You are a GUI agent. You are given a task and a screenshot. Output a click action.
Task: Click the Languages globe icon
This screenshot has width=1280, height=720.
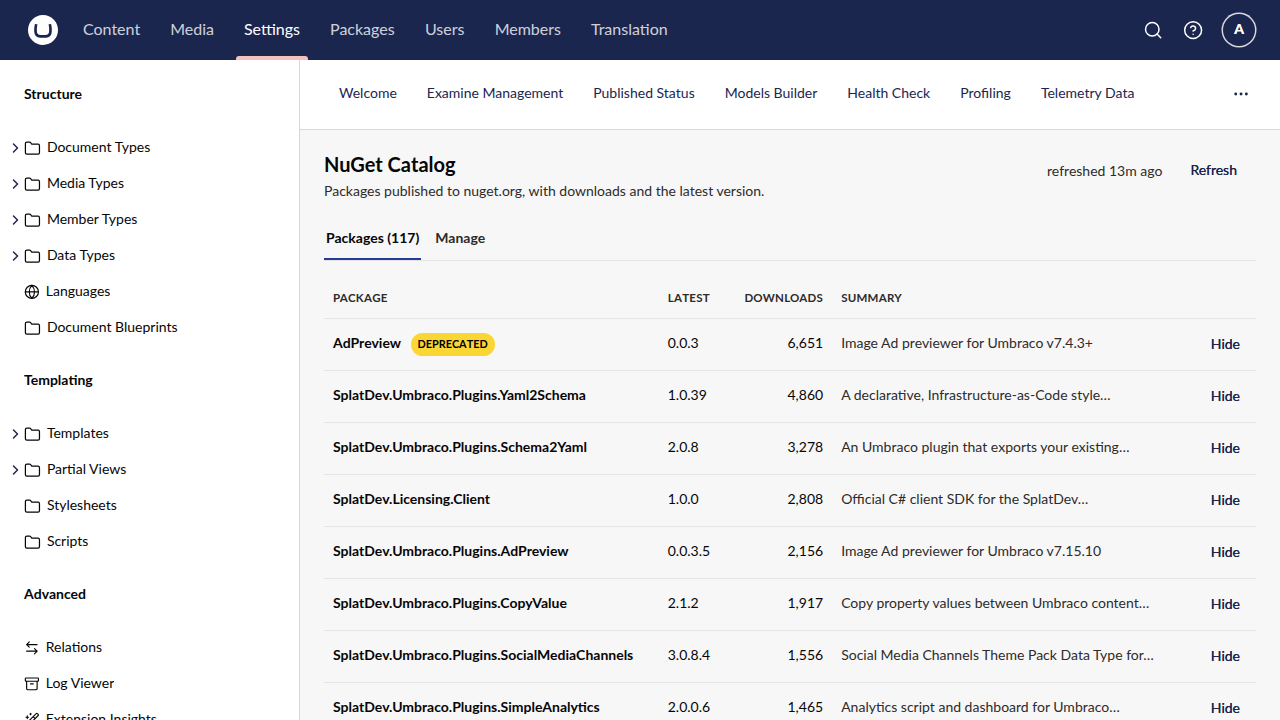click(32, 292)
